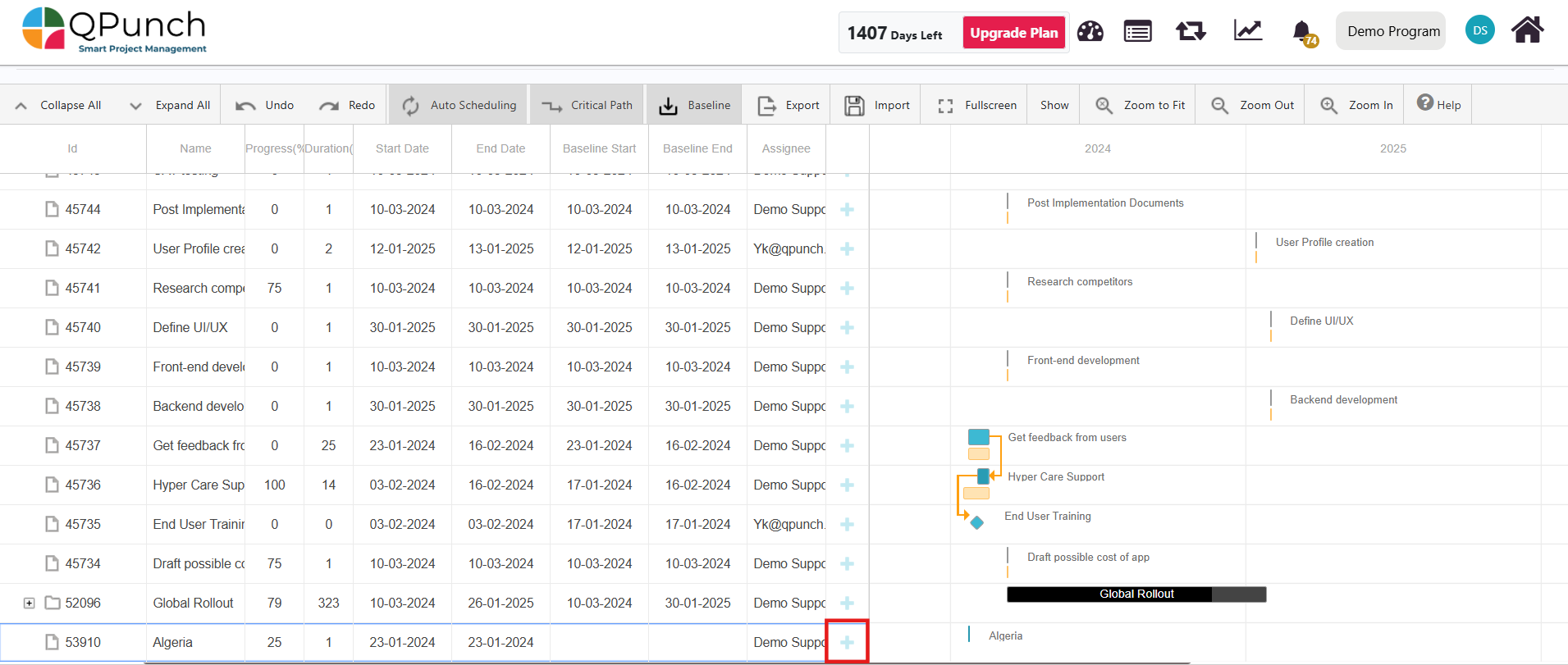
Task: Click the Global Rollout progress bar
Action: [x=1136, y=594]
